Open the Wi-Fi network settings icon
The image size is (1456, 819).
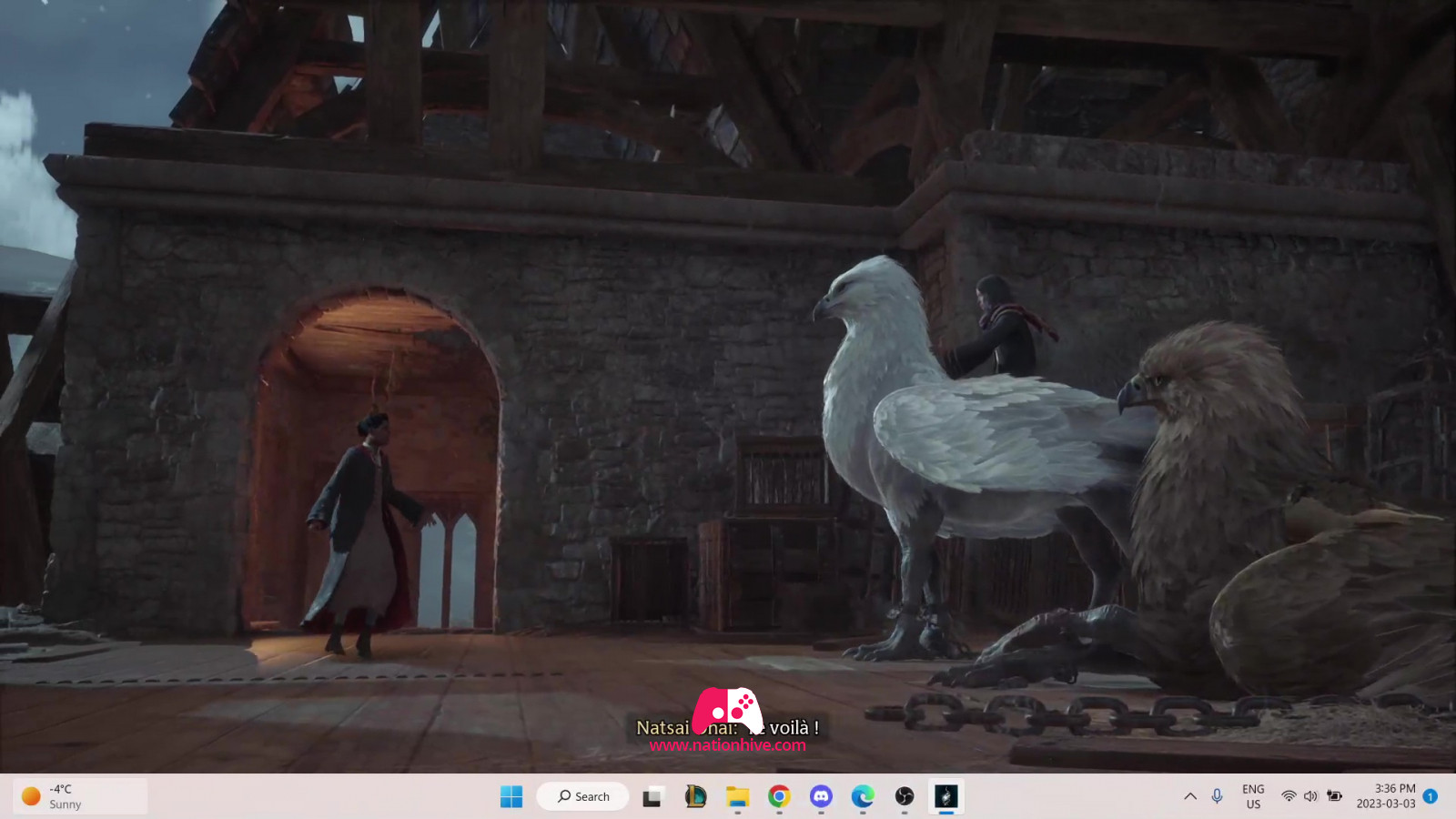[x=1289, y=796]
